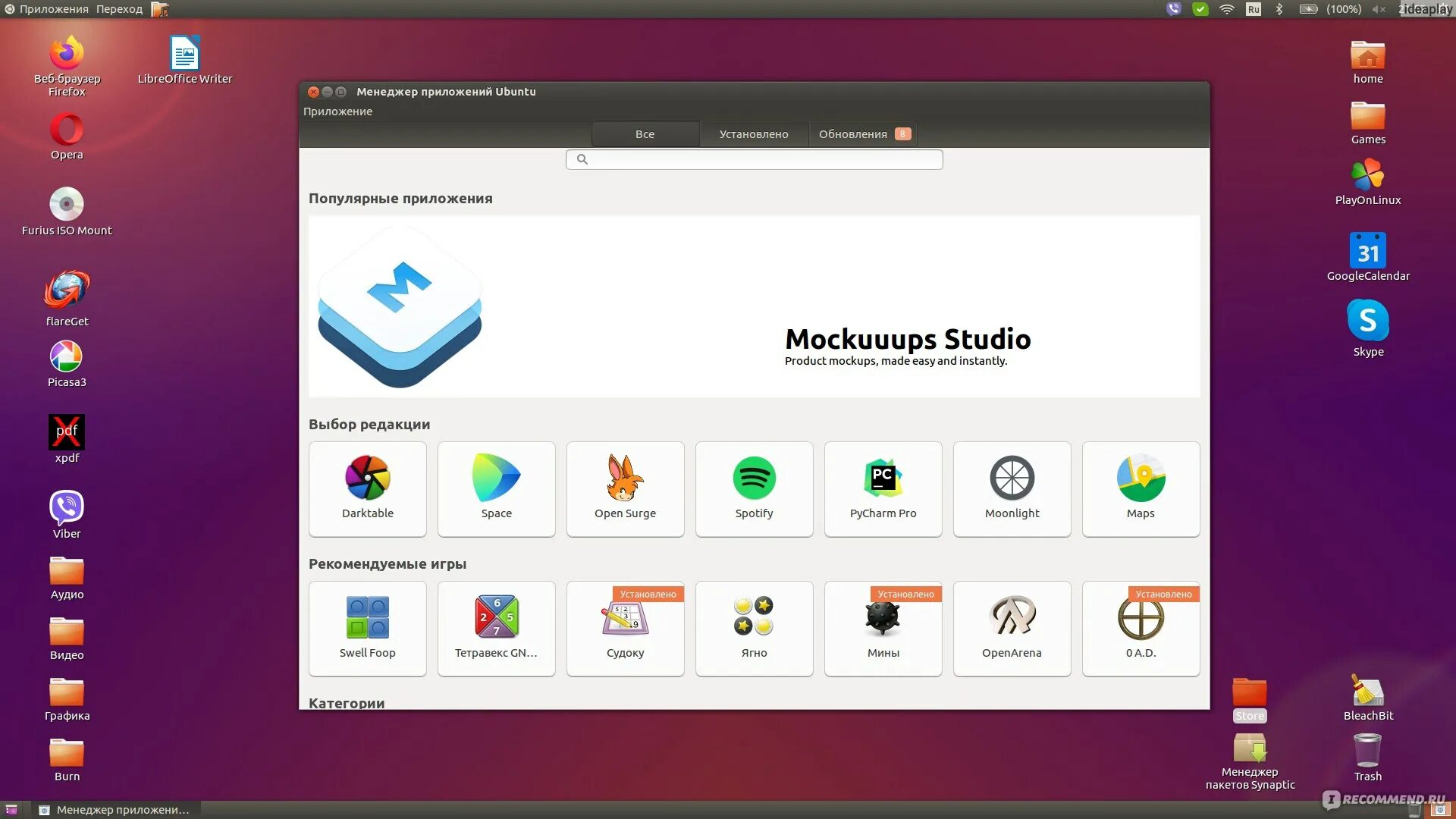Click show desktop button in bottom panel
The width and height of the screenshot is (1456, 819).
tap(11, 810)
